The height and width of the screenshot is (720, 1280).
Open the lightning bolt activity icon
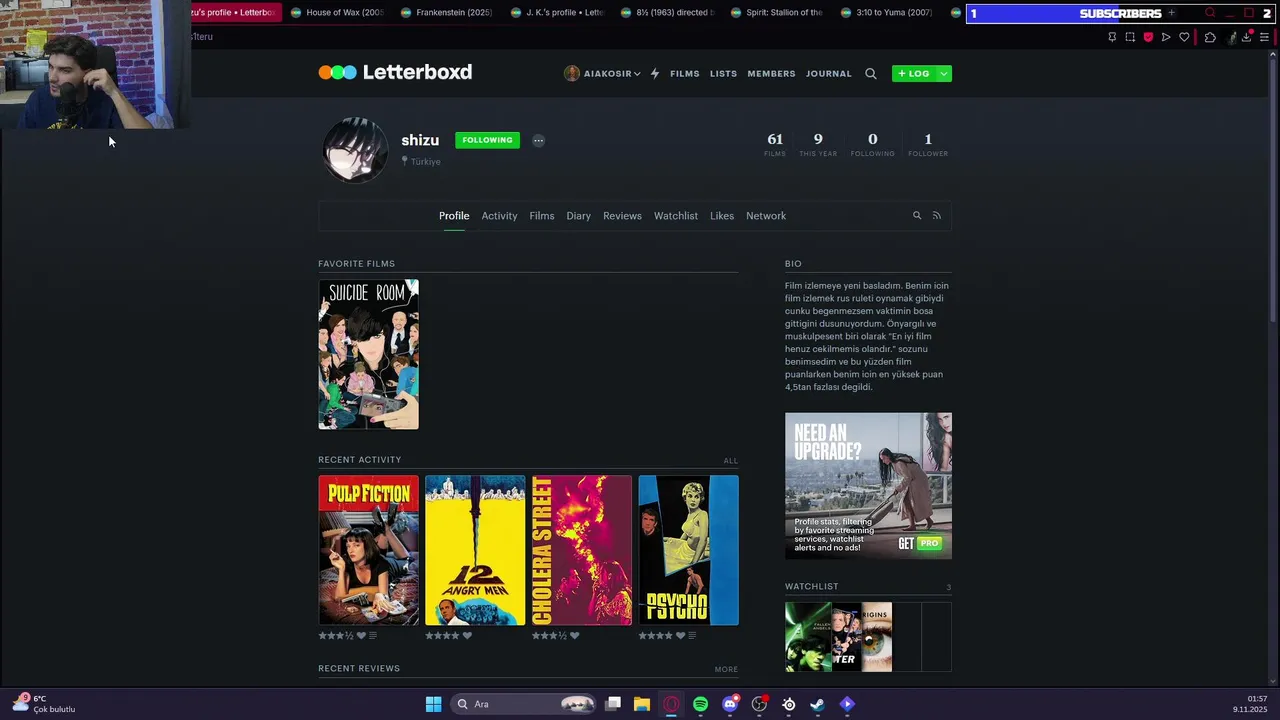tap(655, 73)
